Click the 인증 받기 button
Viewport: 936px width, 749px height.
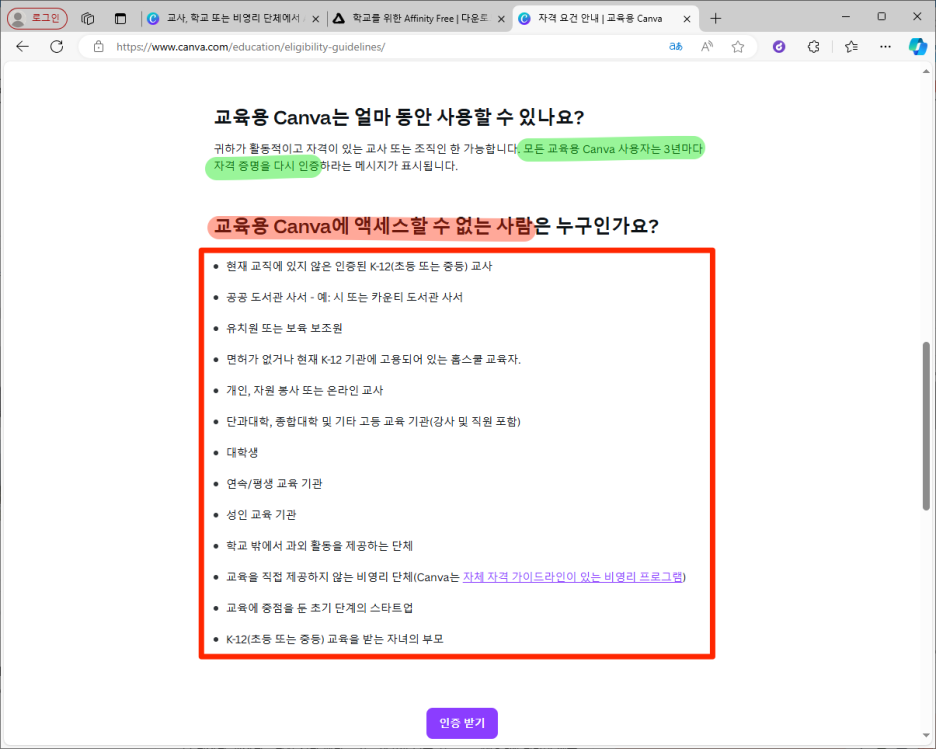[461, 723]
